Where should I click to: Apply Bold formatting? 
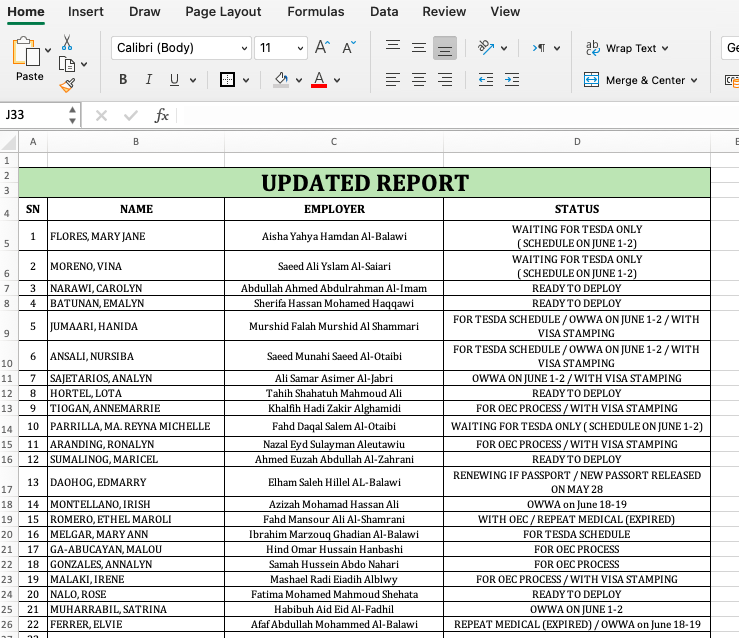(123, 80)
